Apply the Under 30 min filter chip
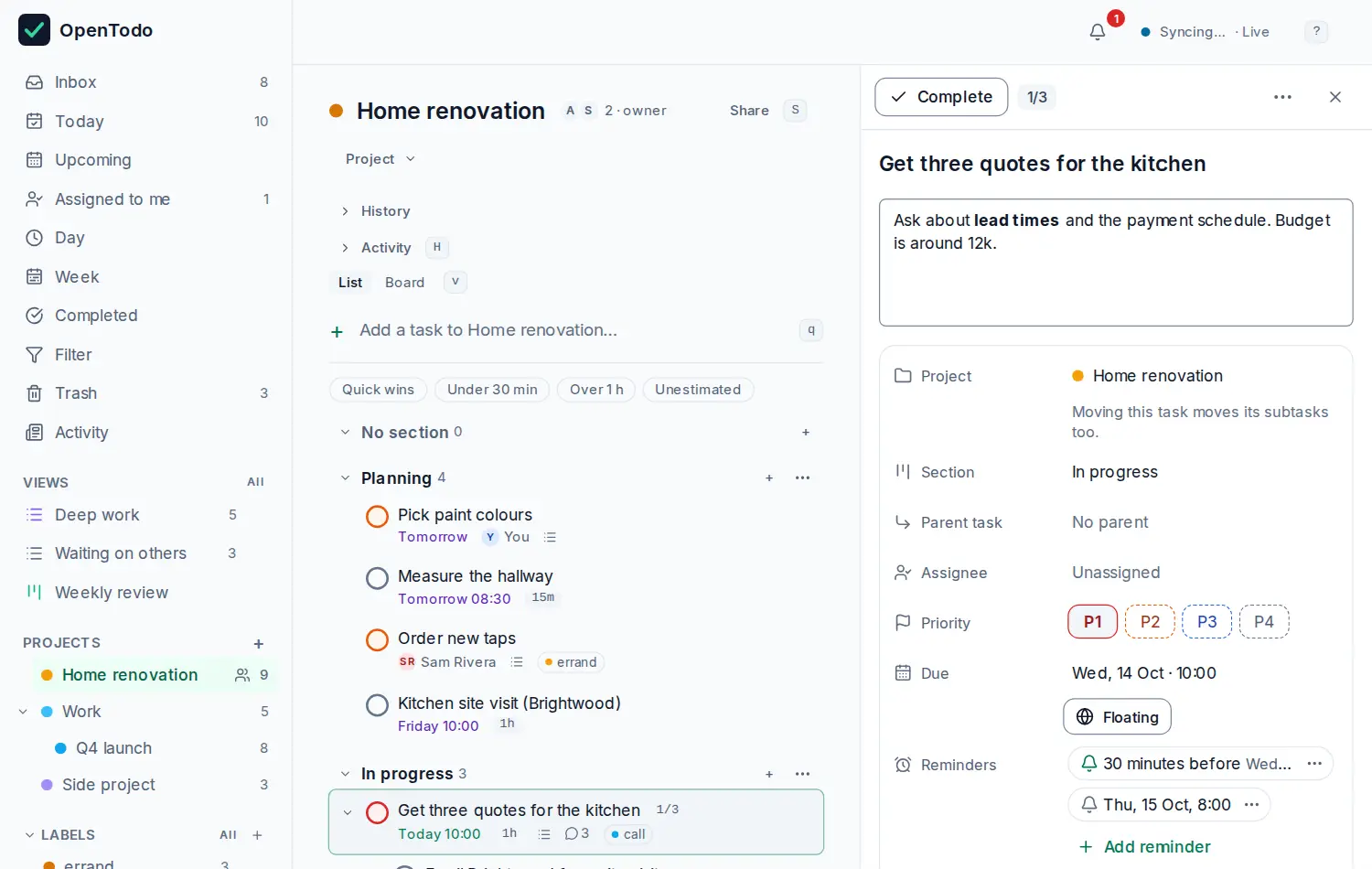 click(x=492, y=390)
